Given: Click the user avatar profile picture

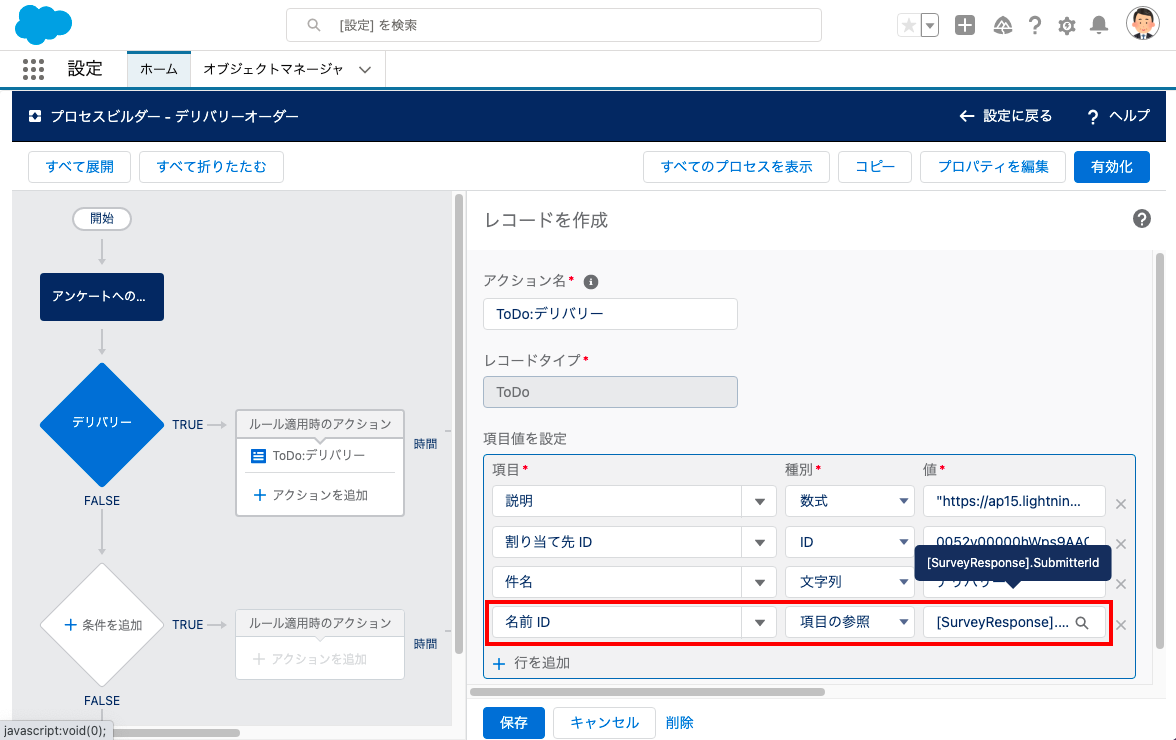Looking at the screenshot, I should click(x=1142, y=23).
